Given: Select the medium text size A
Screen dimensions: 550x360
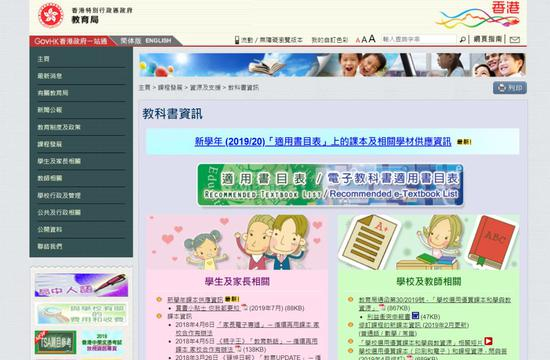Looking at the screenshot, I should [x=364, y=40].
